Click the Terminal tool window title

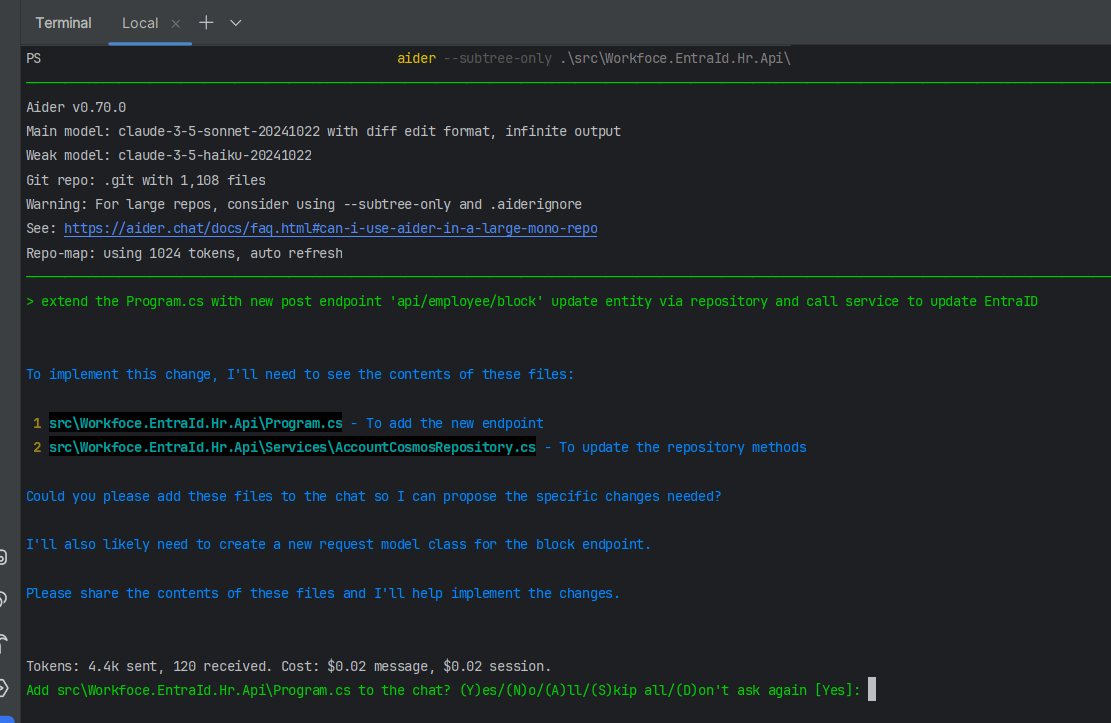click(x=63, y=22)
